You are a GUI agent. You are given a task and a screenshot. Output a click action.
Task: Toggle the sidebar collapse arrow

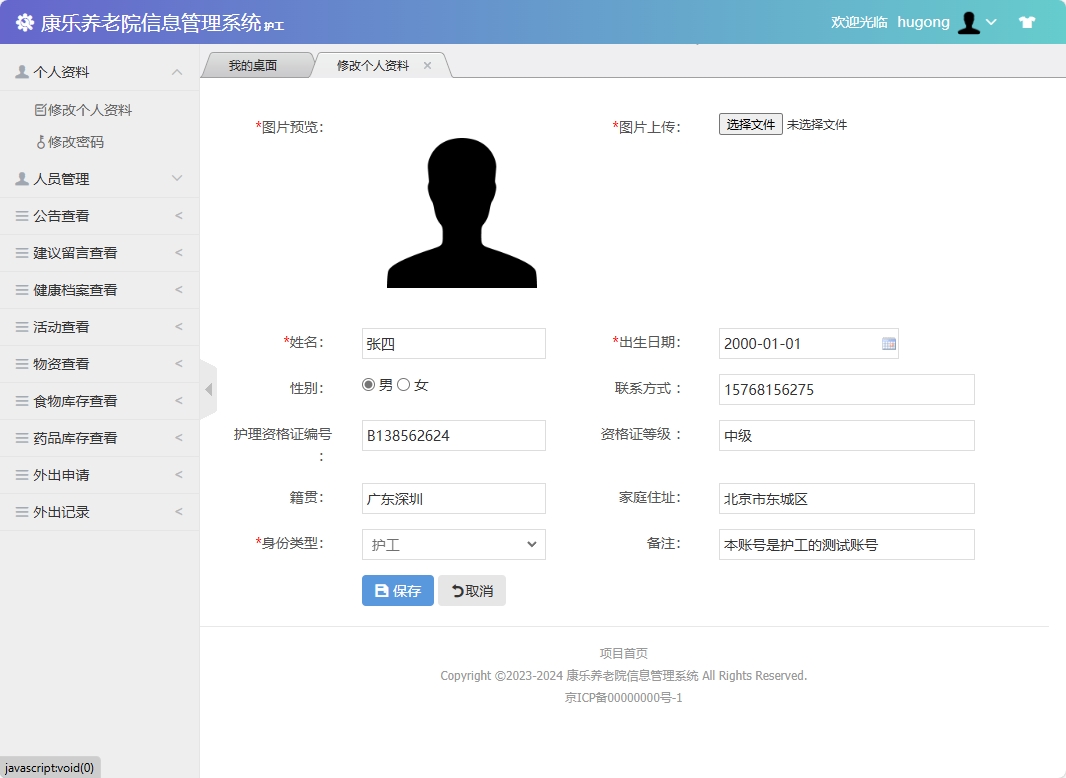[209, 390]
